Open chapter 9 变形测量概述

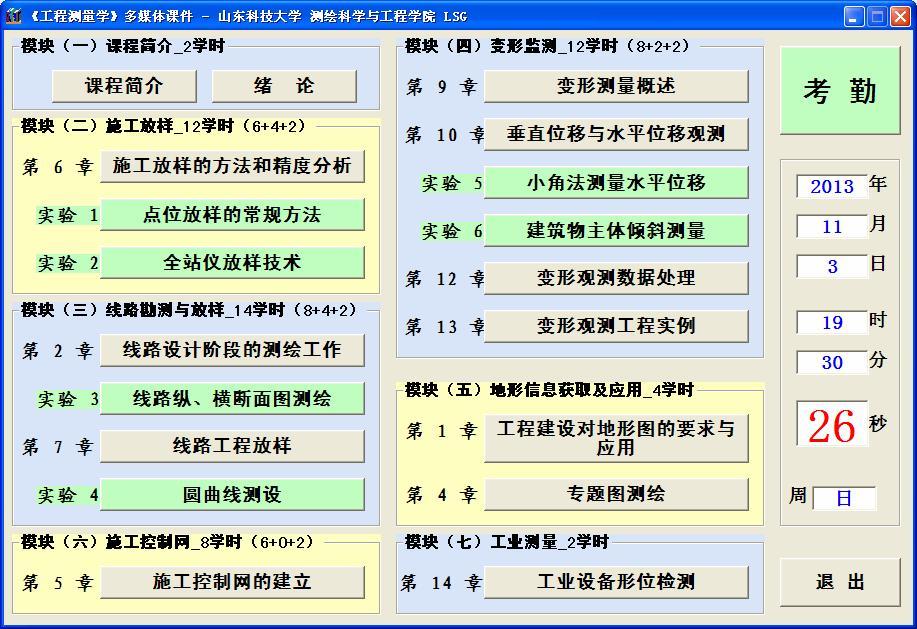(617, 87)
